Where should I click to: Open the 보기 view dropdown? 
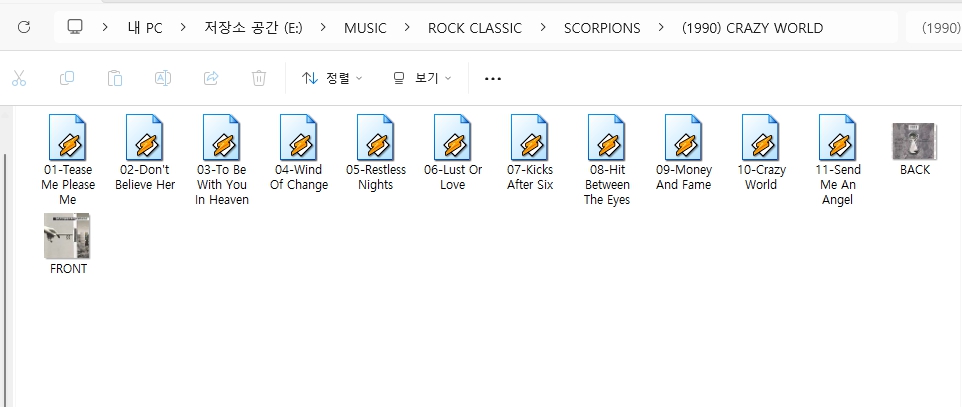[422, 78]
